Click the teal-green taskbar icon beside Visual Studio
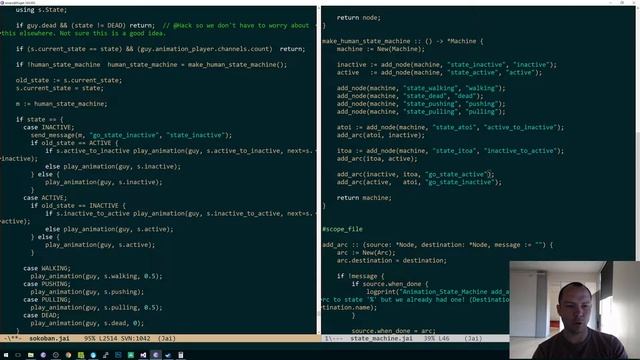 tap(131, 355)
